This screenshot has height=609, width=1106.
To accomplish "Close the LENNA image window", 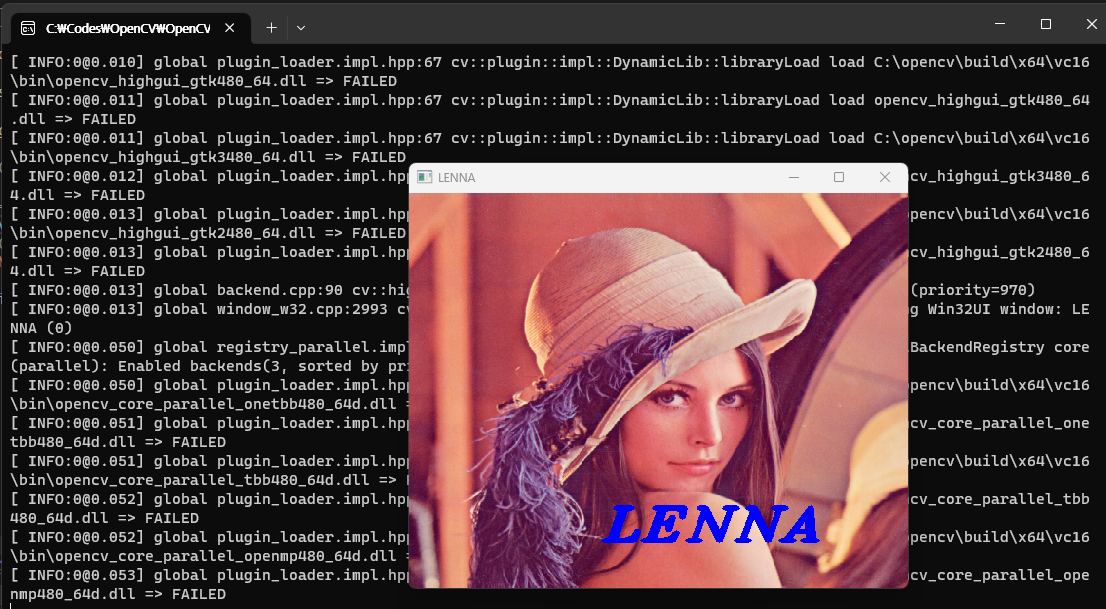I will 885,177.
